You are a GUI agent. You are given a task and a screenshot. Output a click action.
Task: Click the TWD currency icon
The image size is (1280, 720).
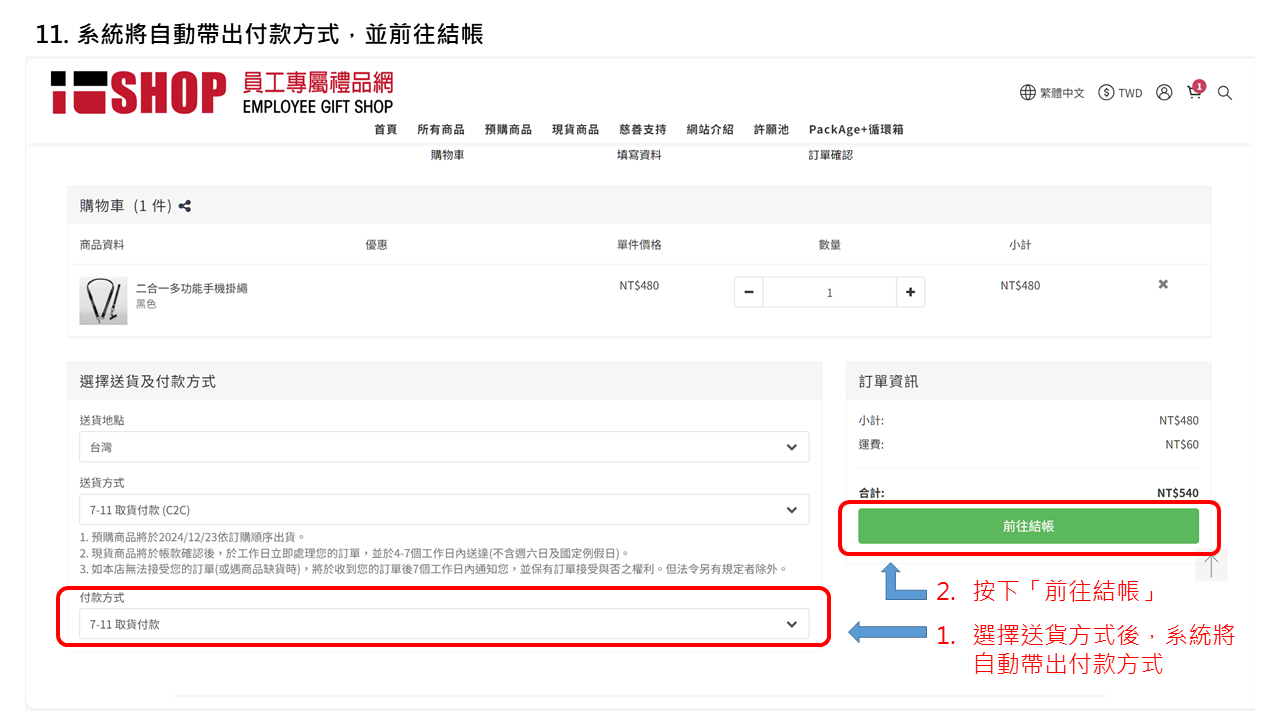click(1106, 93)
